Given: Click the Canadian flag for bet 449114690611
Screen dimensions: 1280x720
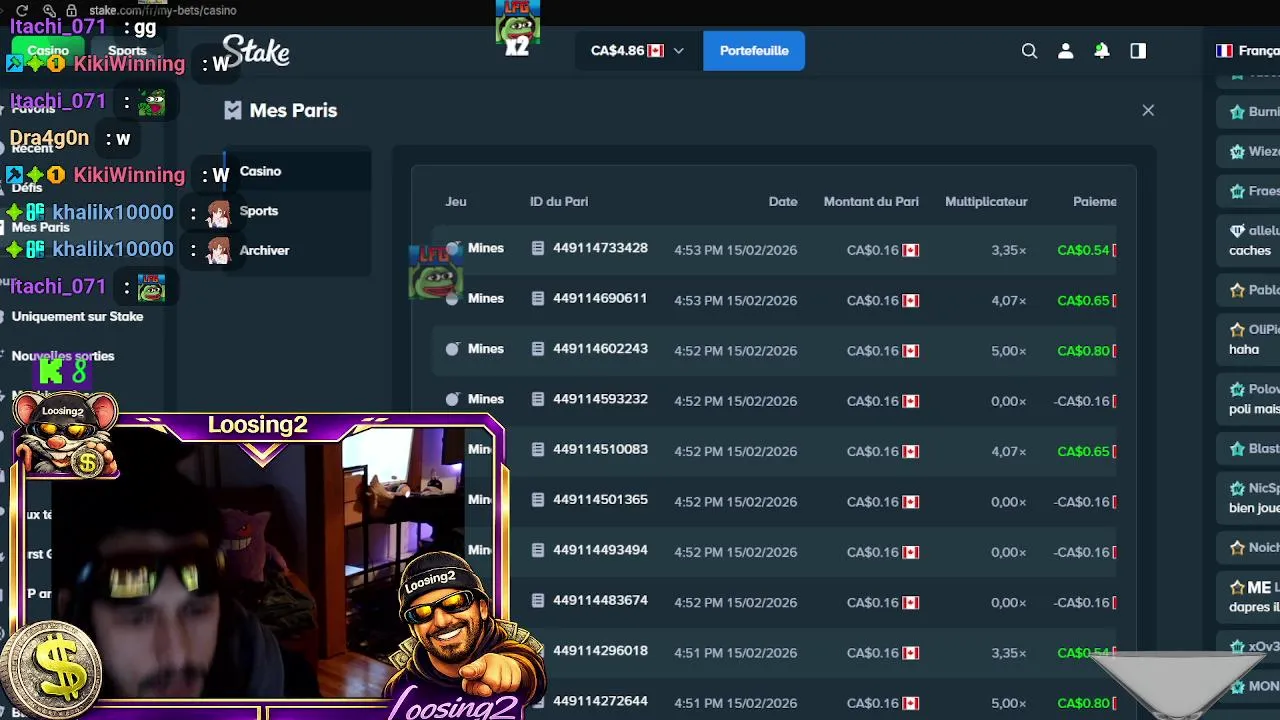Looking at the screenshot, I should pos(910,300).
